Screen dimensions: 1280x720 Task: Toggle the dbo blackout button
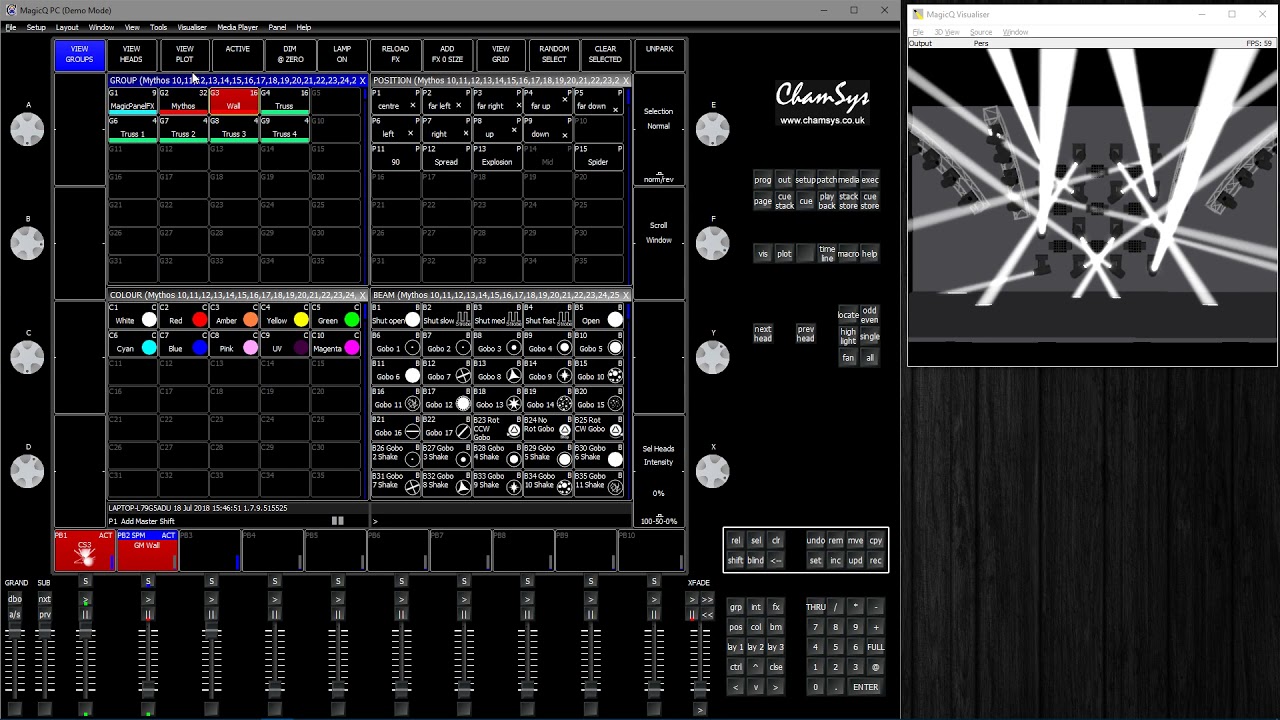point(15,599)
